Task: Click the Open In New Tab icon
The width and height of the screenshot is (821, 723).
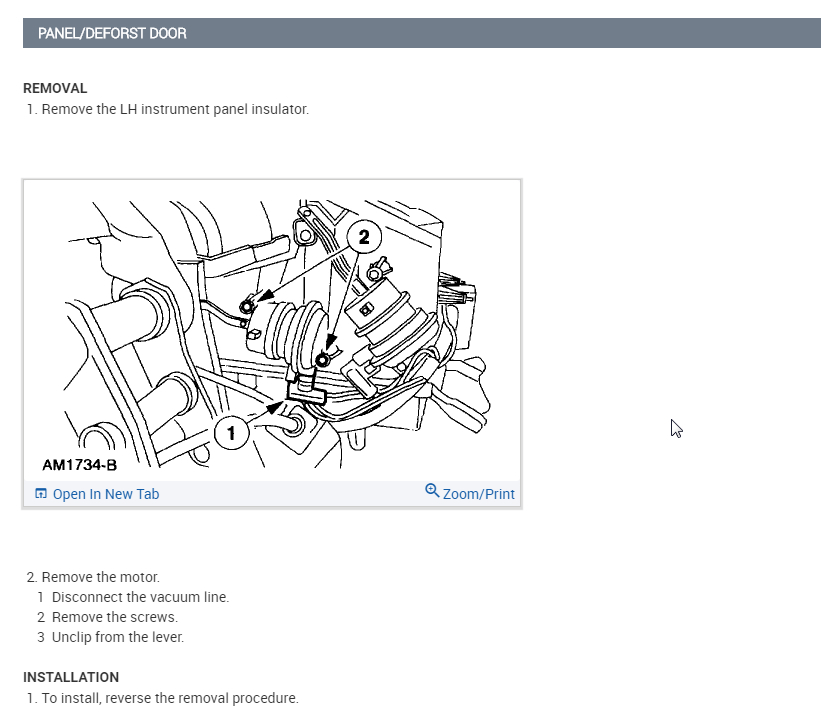Action: (x=41, y=494)
